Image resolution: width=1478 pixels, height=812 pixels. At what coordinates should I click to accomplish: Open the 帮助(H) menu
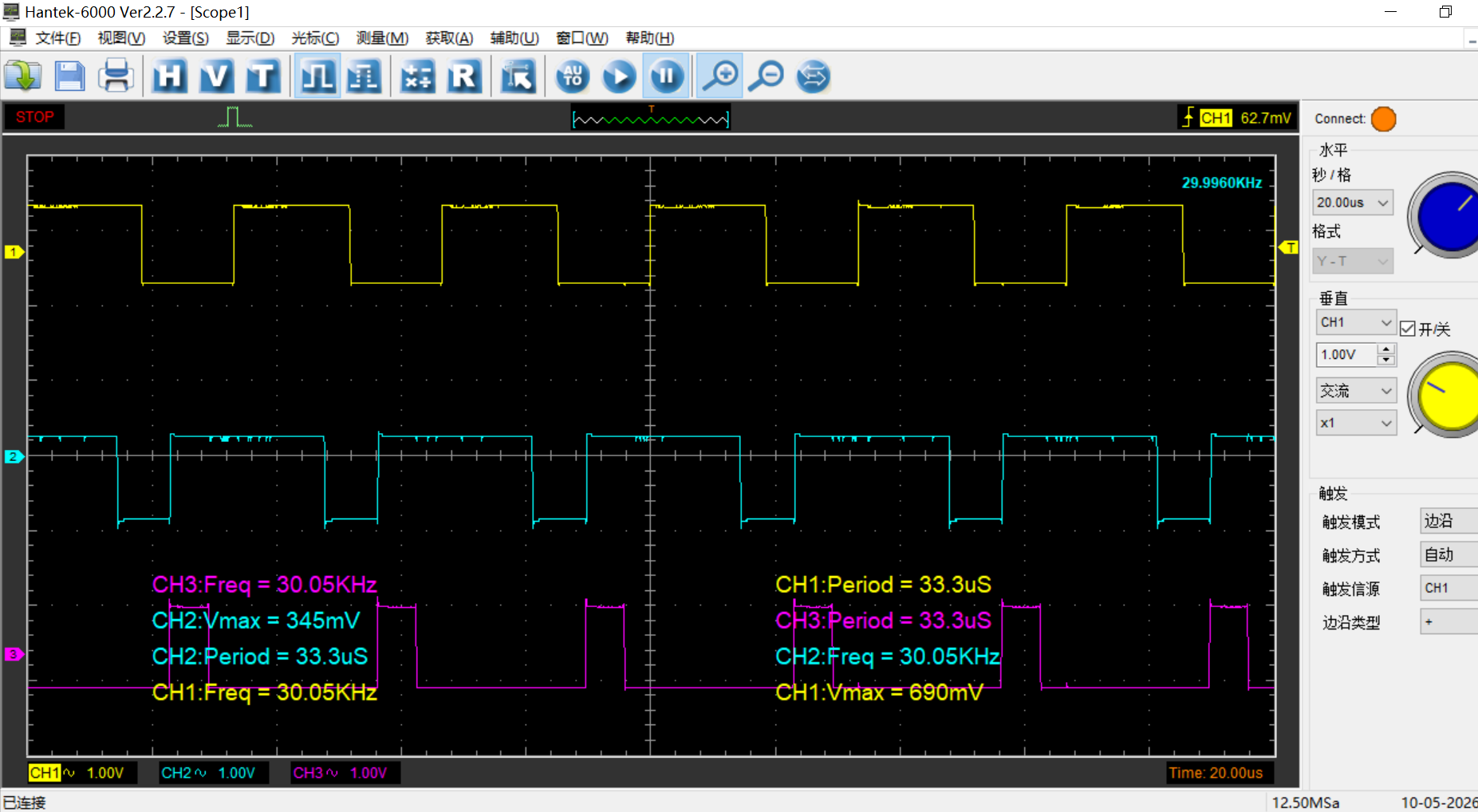coord(649,38)
